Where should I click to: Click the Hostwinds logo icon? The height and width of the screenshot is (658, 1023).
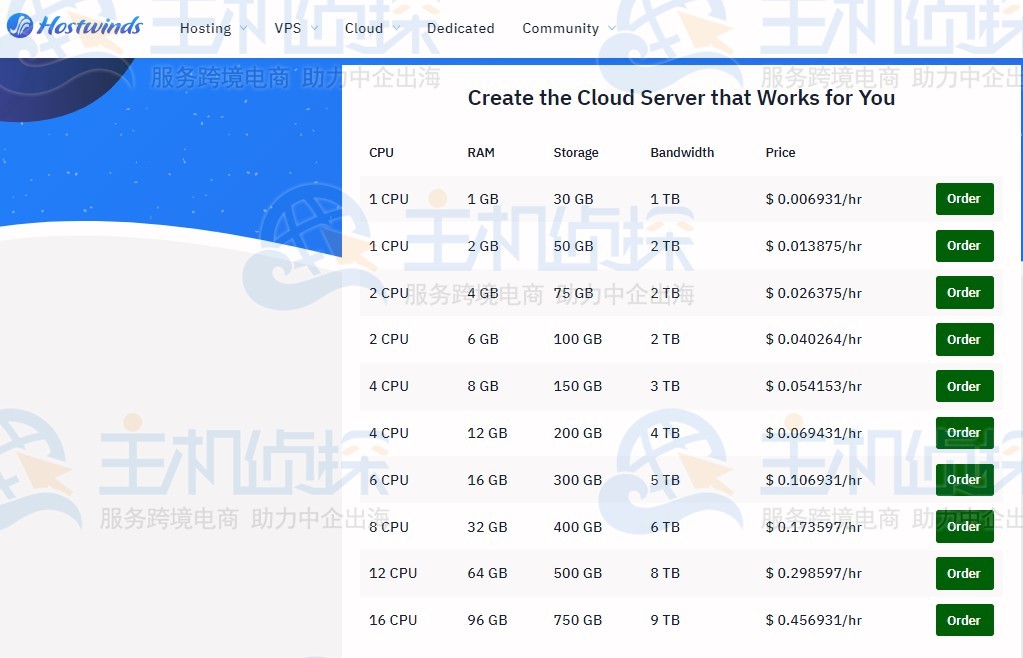20,26
